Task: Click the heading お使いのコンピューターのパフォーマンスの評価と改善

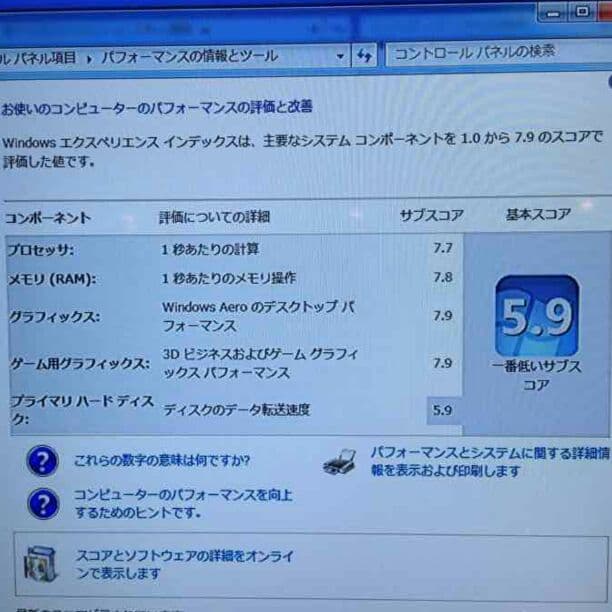Action: 157,108
